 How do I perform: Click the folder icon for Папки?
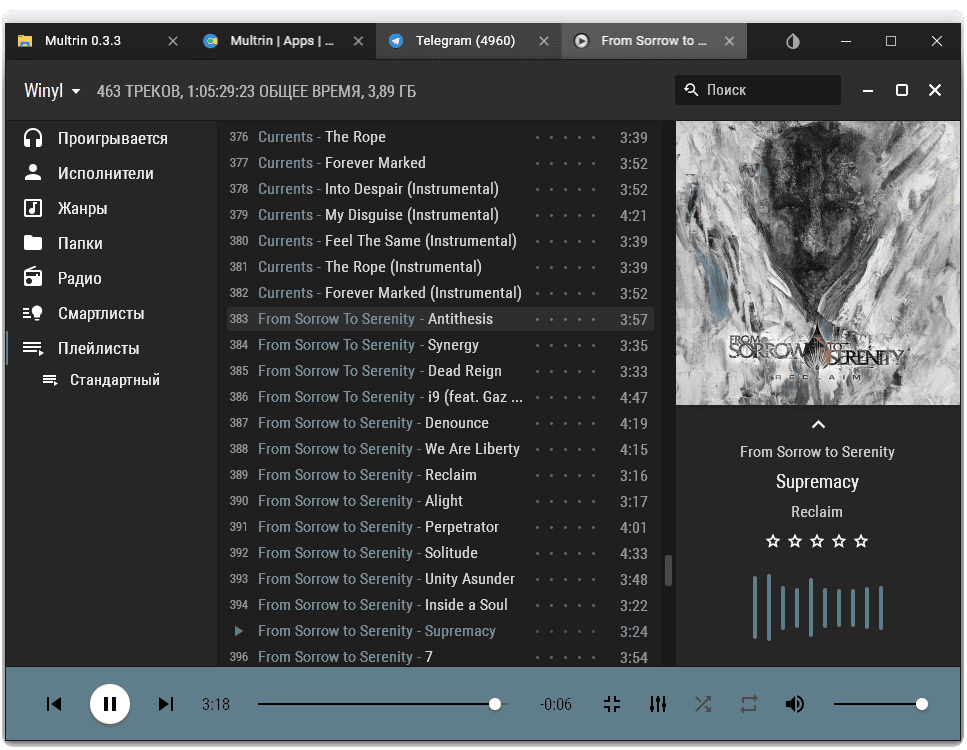pos(33,243)
